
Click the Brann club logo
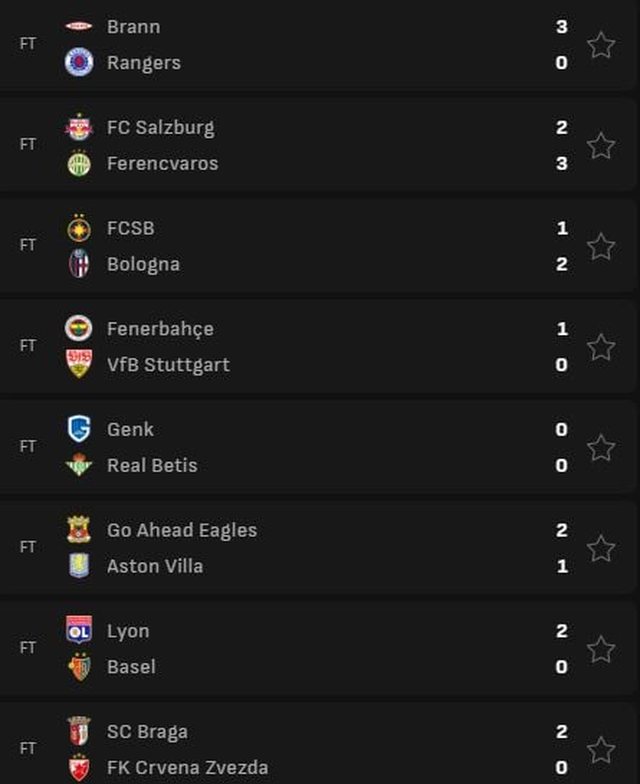point(79,26)
